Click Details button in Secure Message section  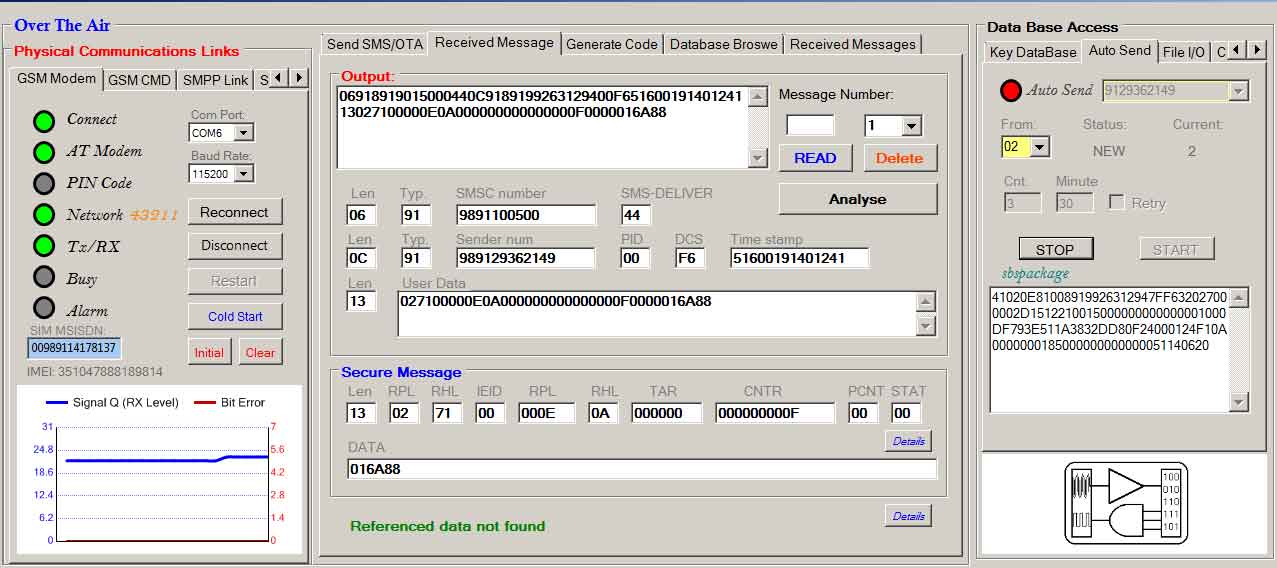908,441
